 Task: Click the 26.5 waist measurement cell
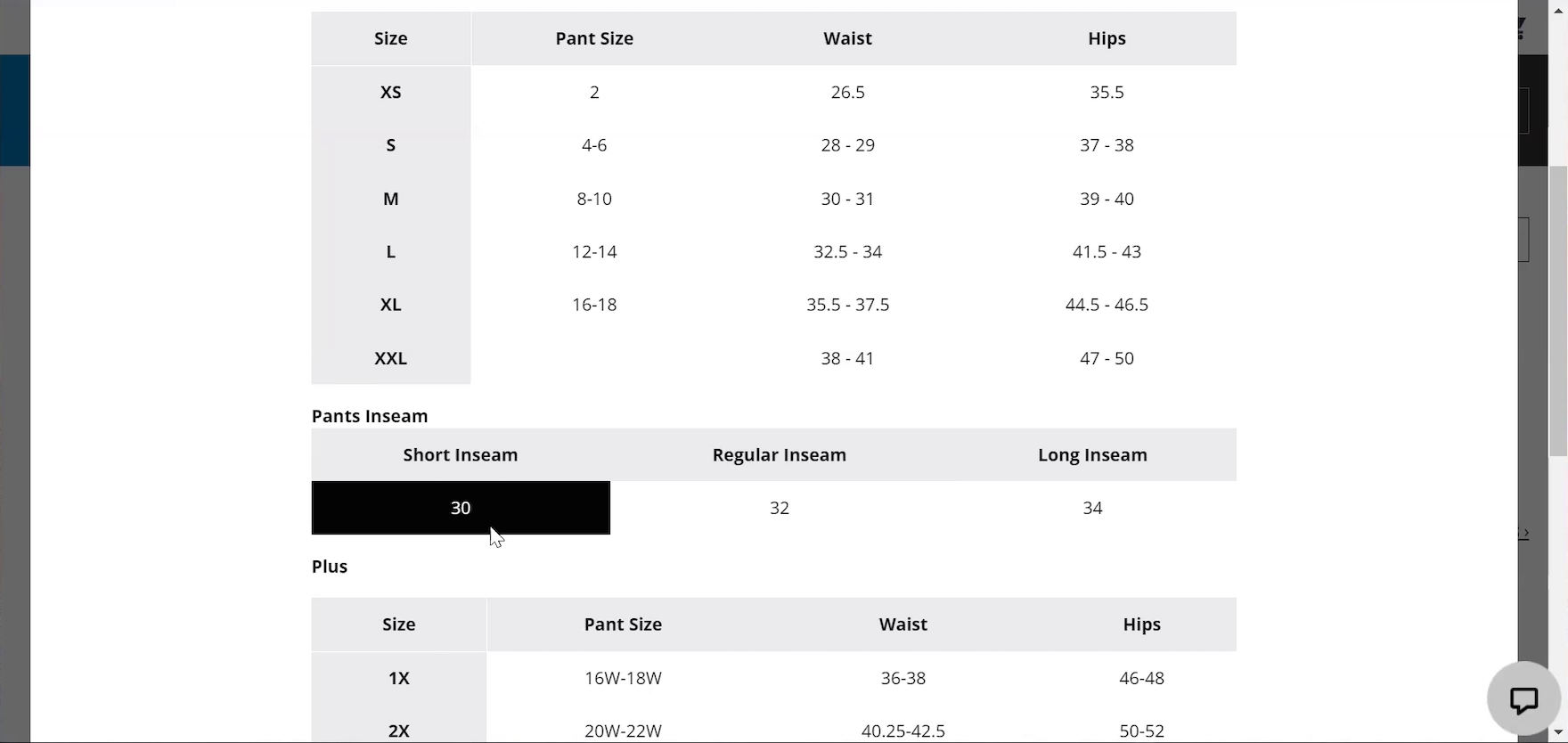[x=847, y=92]
